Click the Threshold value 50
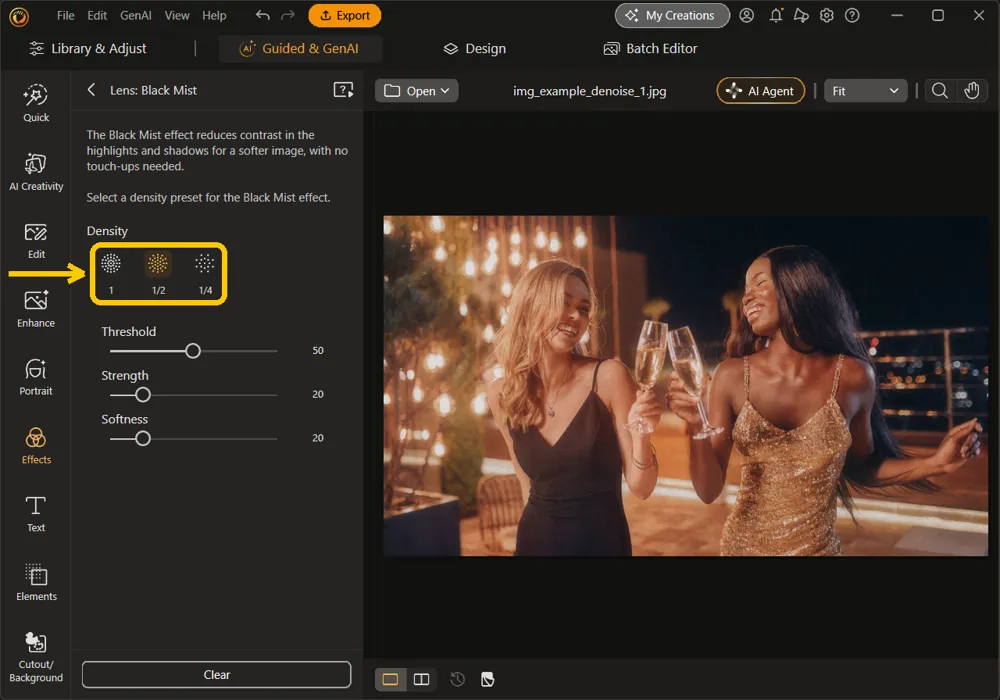 click(318, 351)
